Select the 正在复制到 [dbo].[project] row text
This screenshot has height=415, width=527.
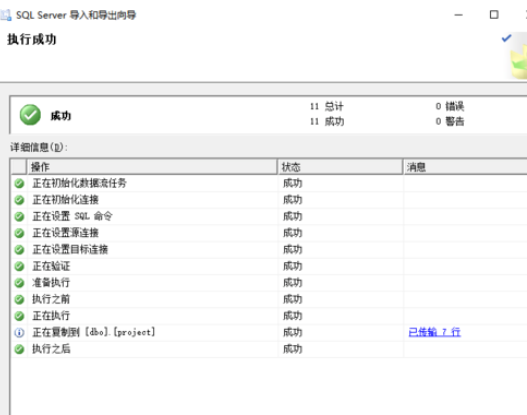coord(94,332)
